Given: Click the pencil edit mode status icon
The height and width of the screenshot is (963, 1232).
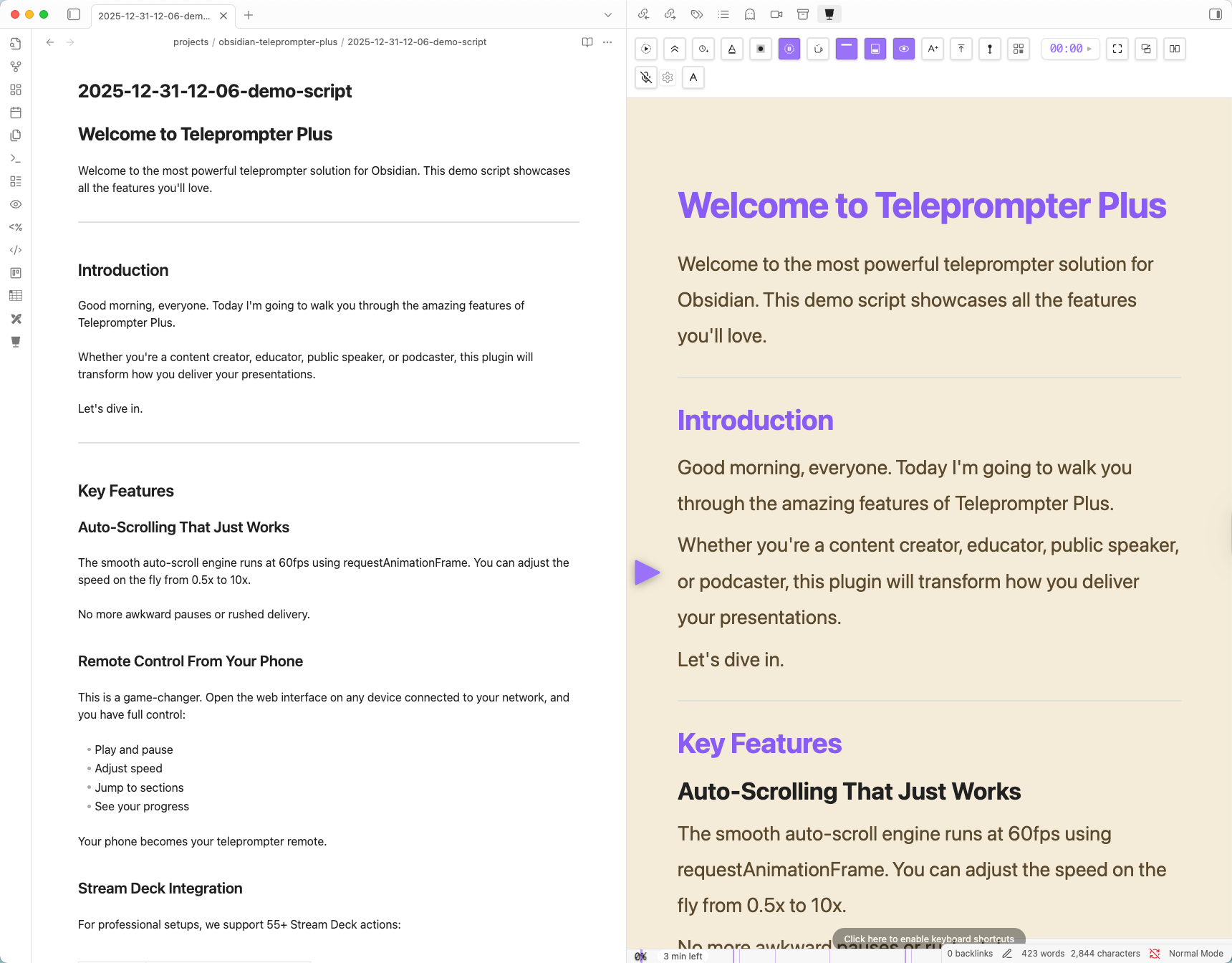Looking at the screenshot, I should 1007,954.
